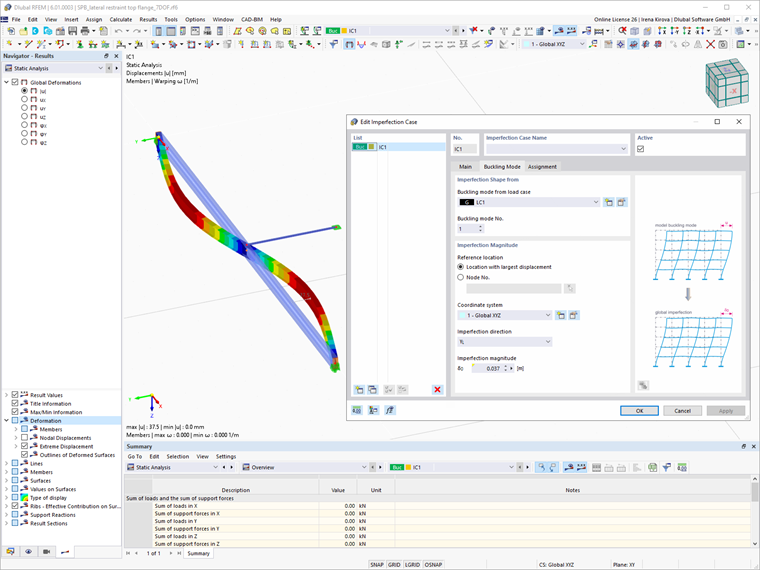Toggle the Extreme Displacement checkbox
Image resolution: width=760 pixels, height=570 pixels.
click(x=24, y=446)
